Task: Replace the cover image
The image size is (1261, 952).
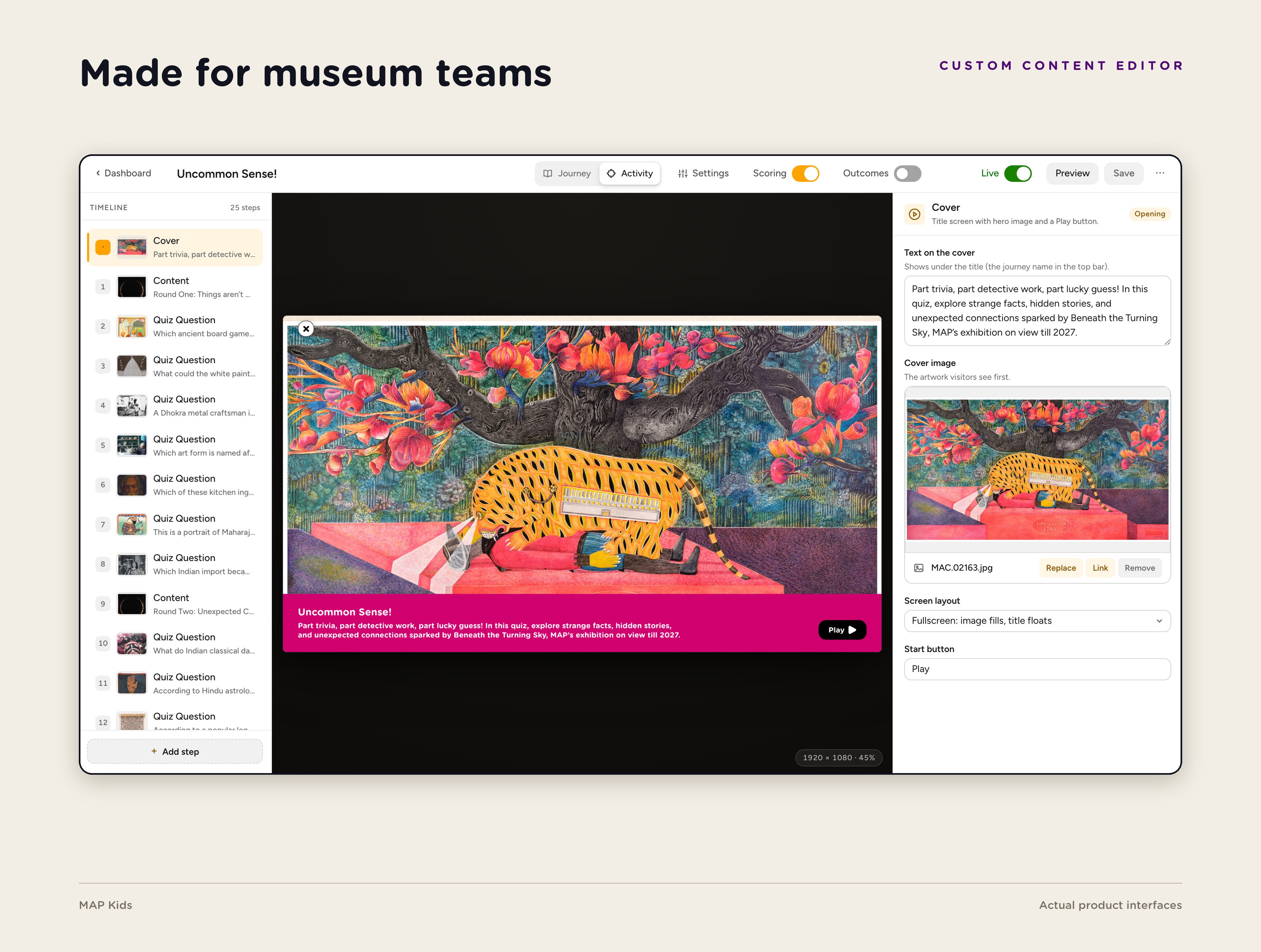Action: [1061, 568]
